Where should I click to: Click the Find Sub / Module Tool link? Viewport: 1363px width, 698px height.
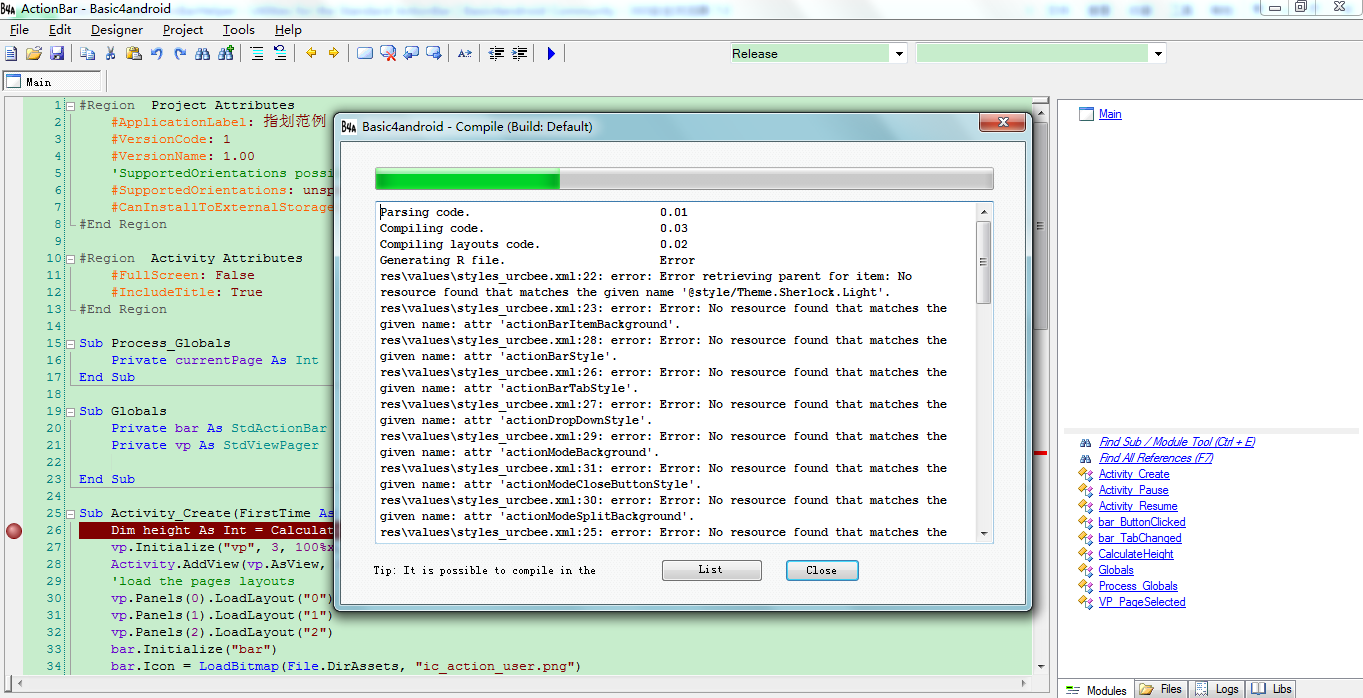pyautogui.click(x=1177, y=442)
